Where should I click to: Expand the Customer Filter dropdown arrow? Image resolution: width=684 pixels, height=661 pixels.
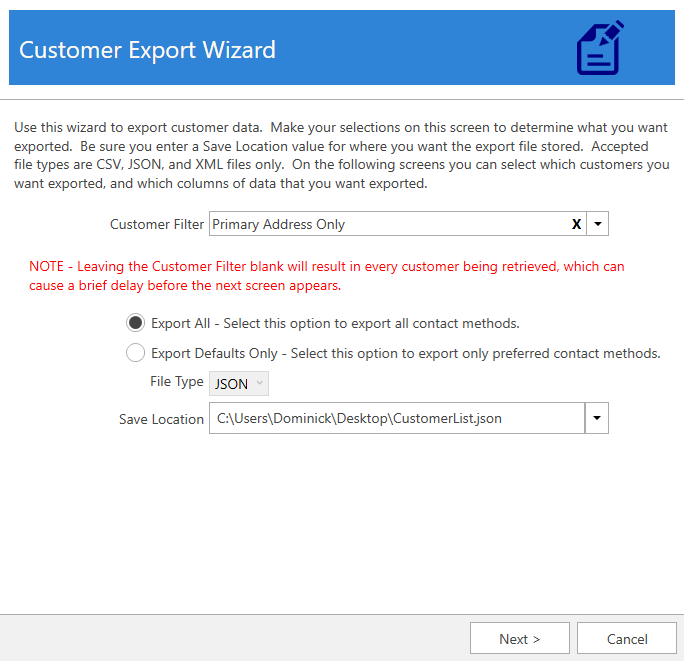tap(597, 224)
